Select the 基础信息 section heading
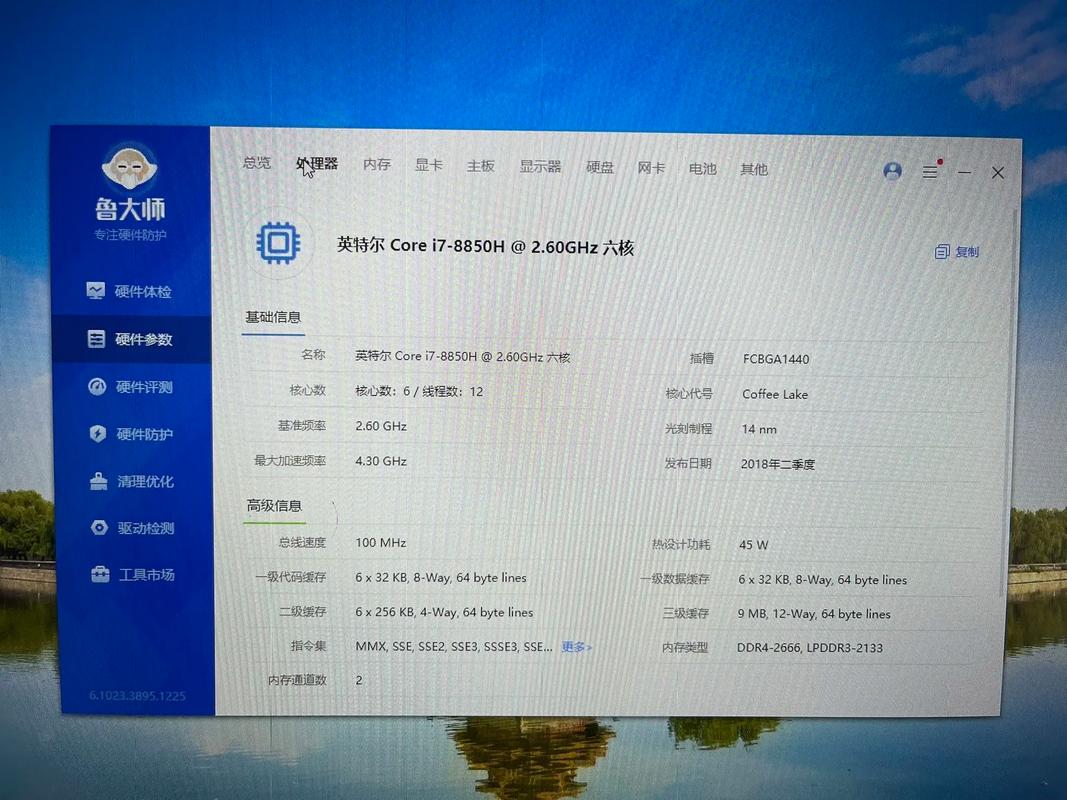 click(273, 318)
